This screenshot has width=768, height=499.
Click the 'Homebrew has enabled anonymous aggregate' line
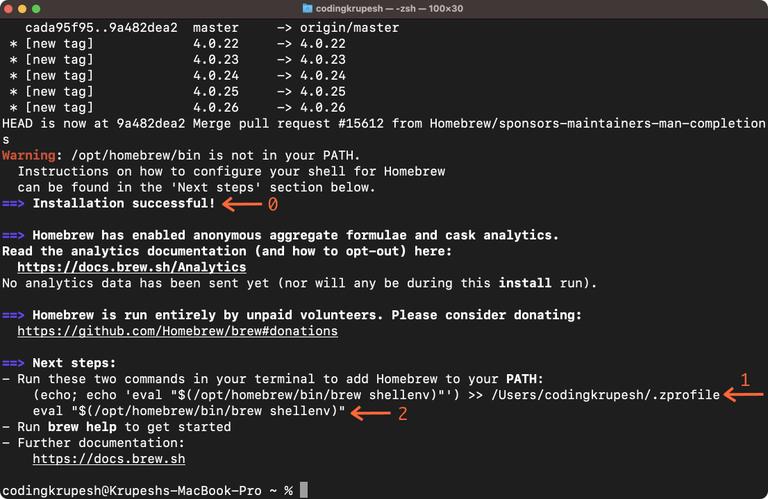280,235
